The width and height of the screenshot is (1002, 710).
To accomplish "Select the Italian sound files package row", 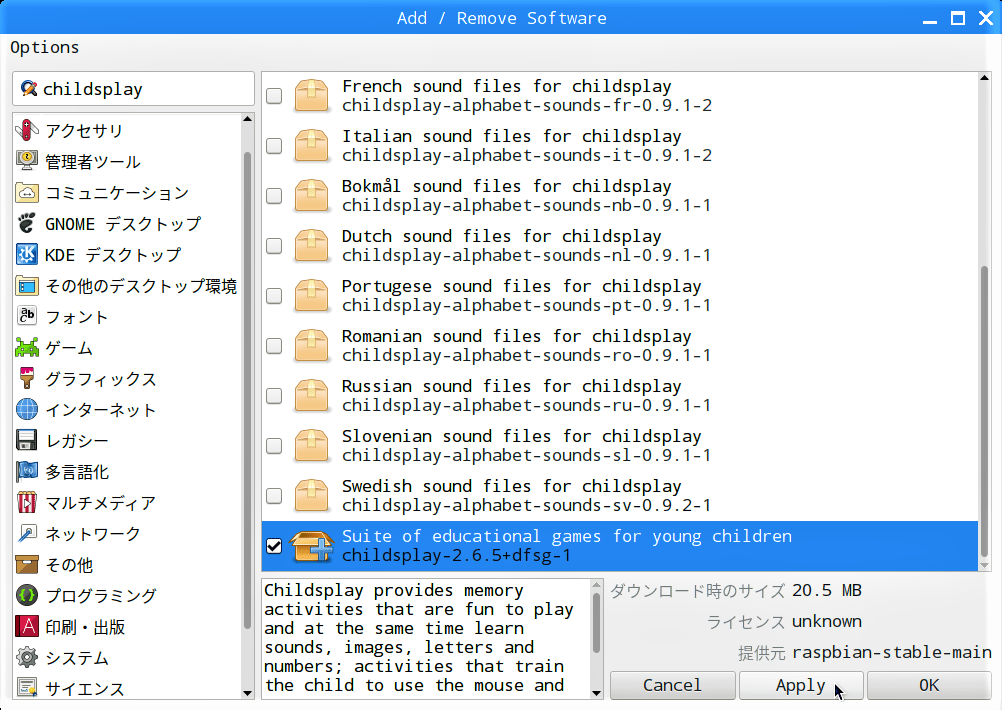I will [619, 146].
